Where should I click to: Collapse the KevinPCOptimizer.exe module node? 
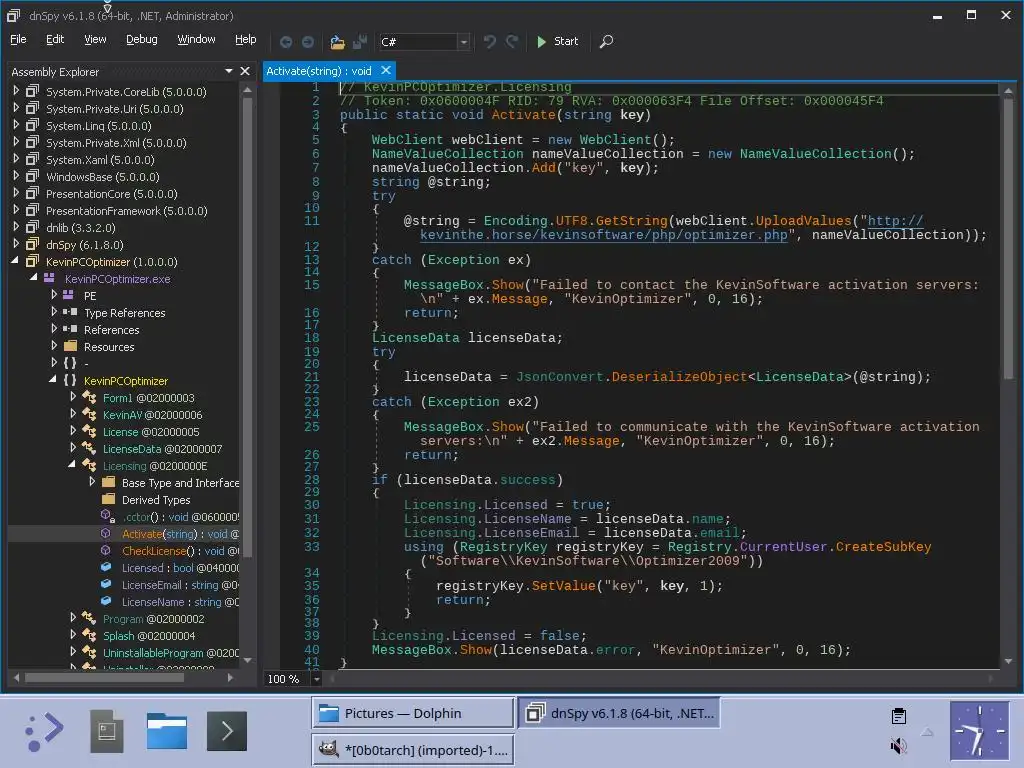coord(33,278)
